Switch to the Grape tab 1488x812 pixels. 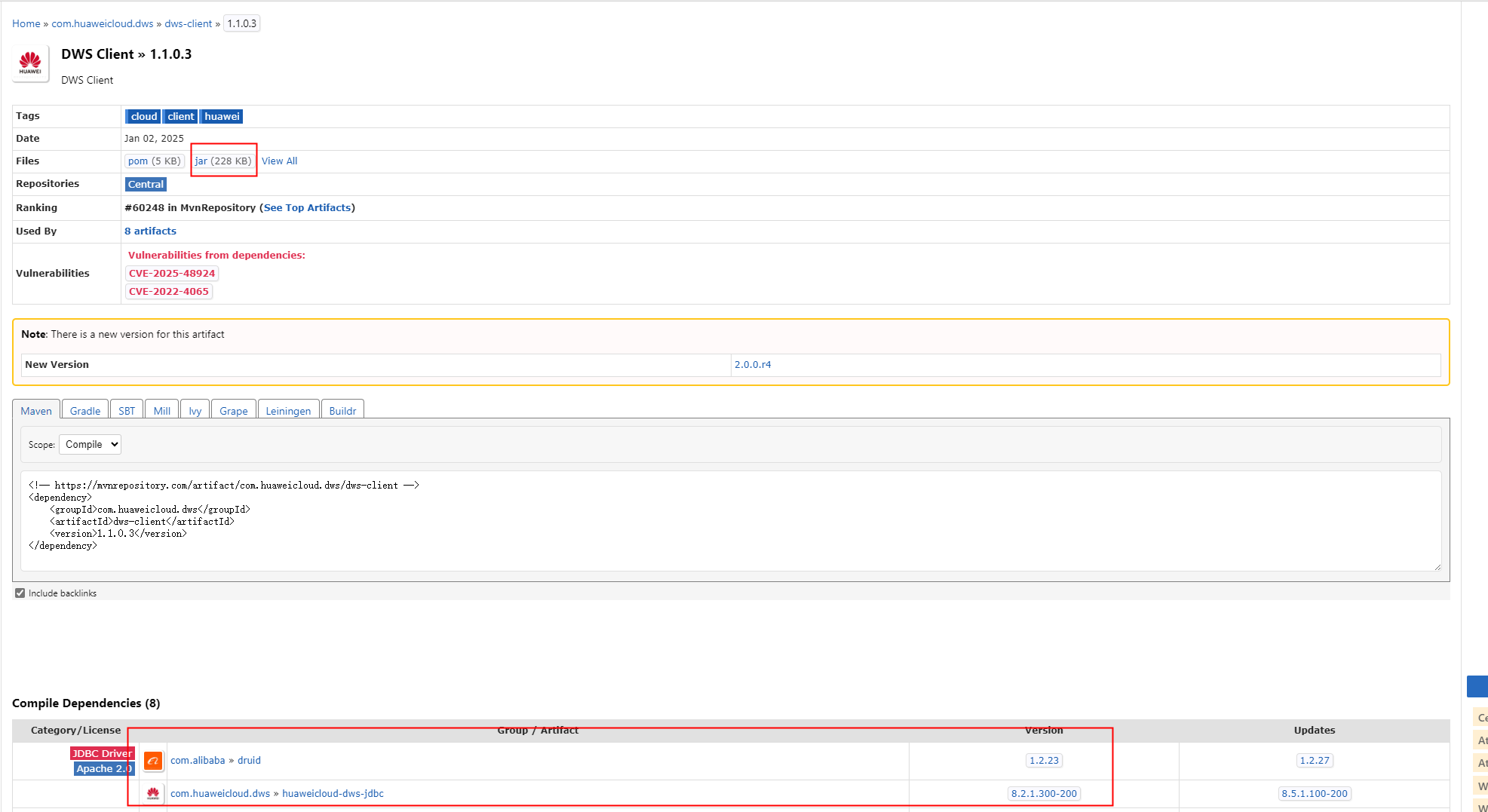click(234, 411)
